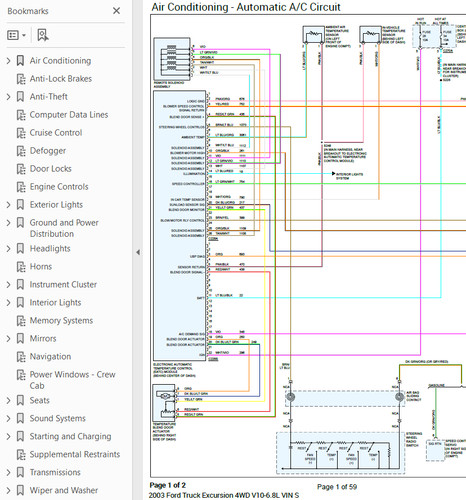Go to Cruise Control bookmark

point(56,133)
